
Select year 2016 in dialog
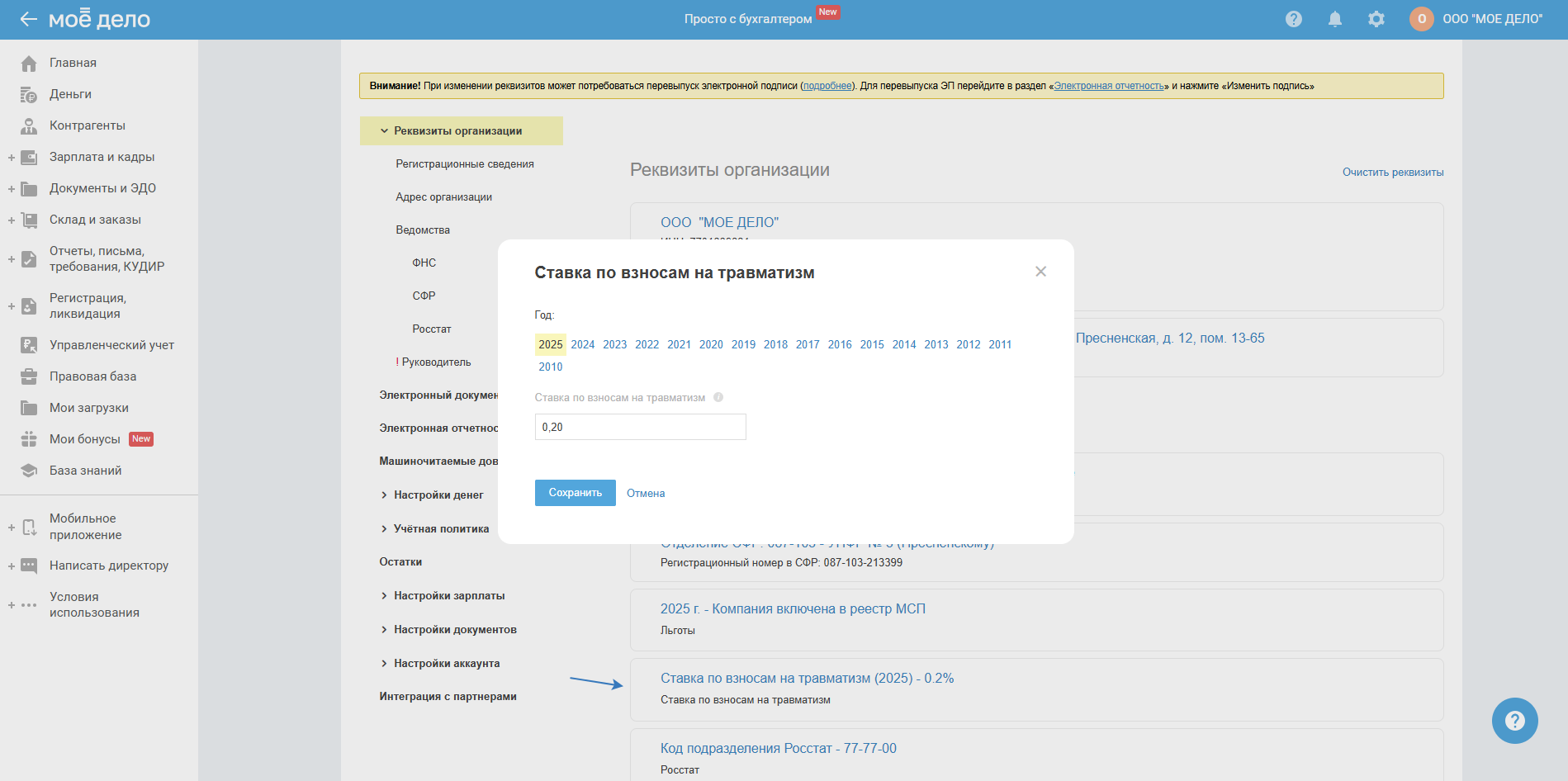point(840,344)
